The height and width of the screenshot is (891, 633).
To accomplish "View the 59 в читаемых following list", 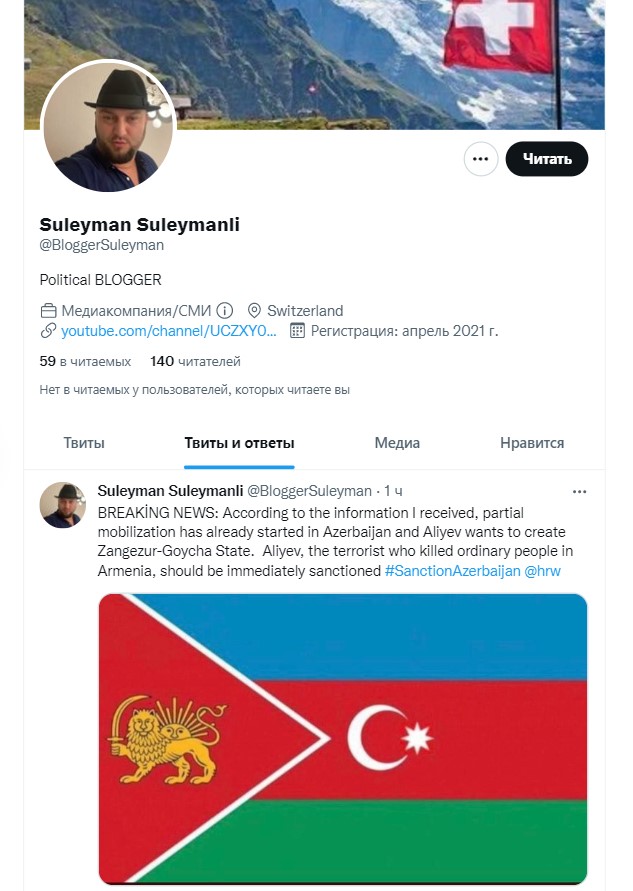I will coord(85,361).
